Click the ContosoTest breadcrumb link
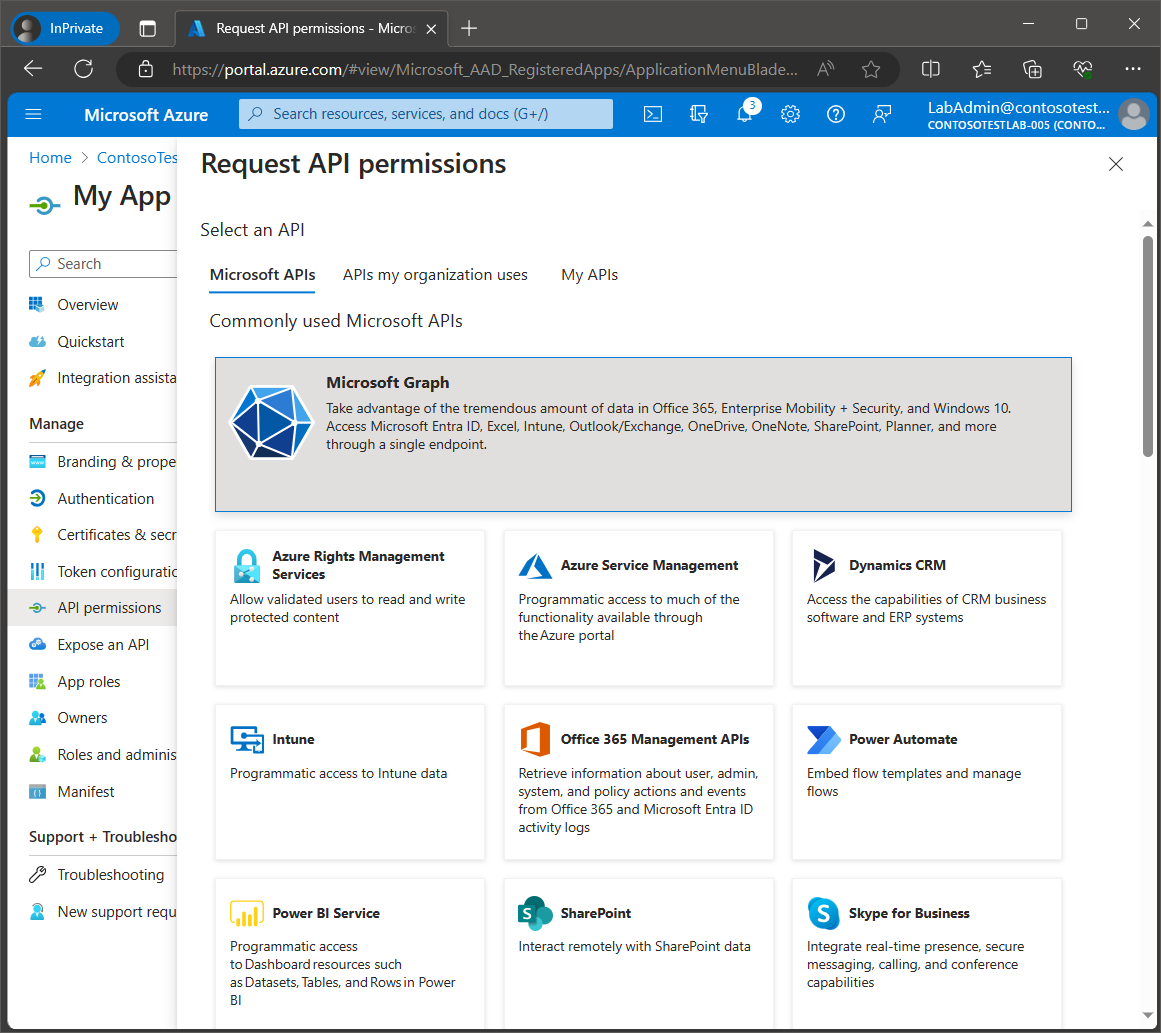1161x1033 pixels. pos(137,158)
